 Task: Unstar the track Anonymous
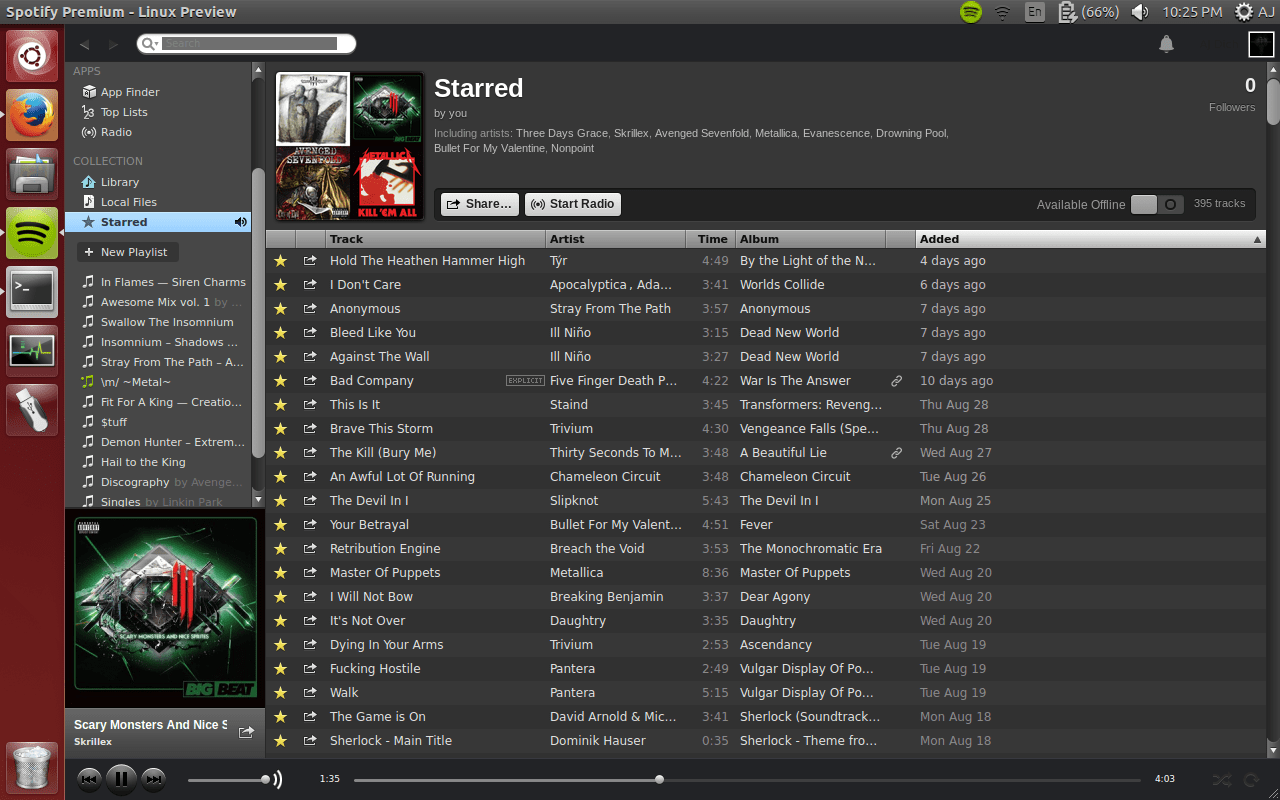coord(281,309)
